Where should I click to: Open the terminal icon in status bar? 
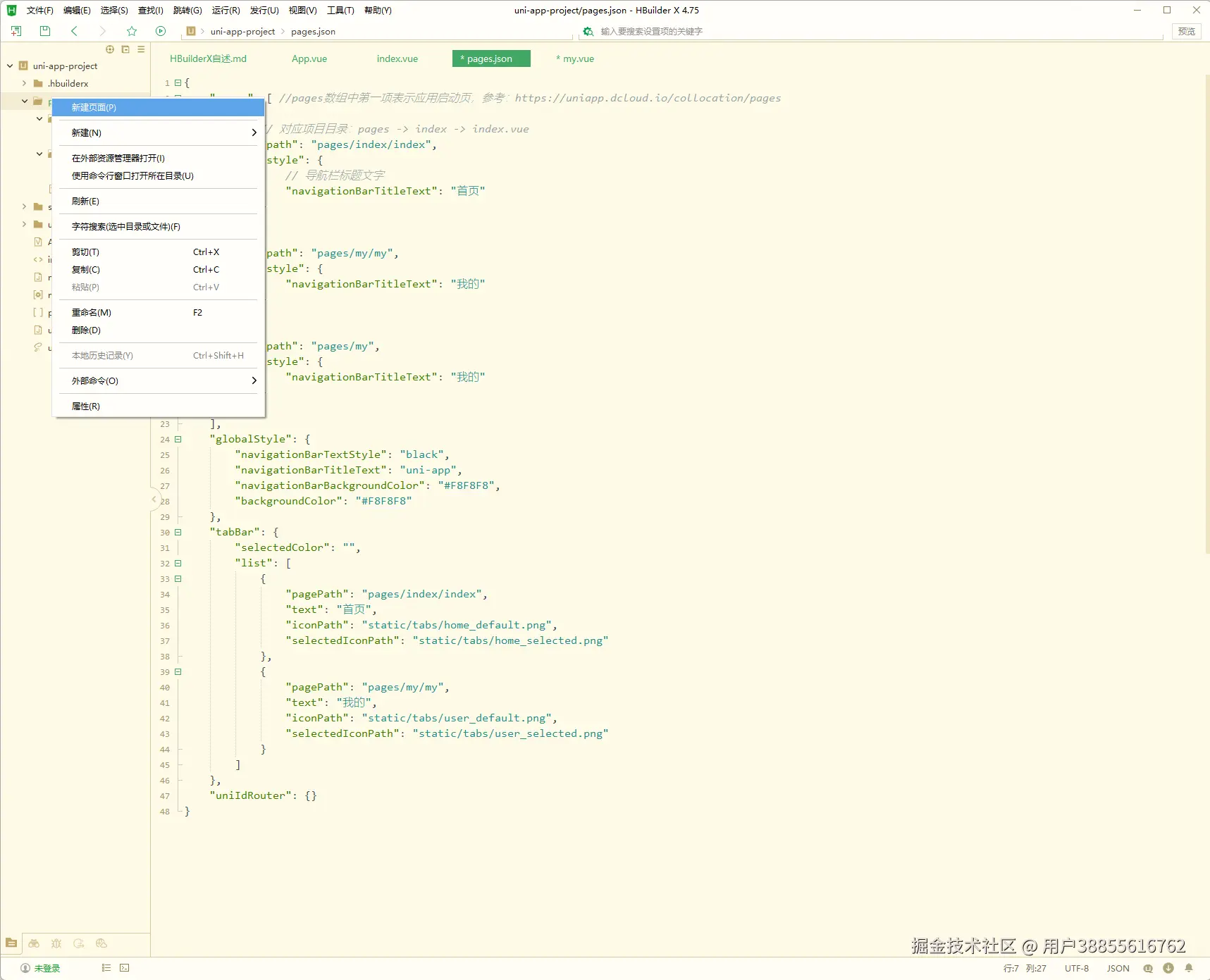pos(125,968)
